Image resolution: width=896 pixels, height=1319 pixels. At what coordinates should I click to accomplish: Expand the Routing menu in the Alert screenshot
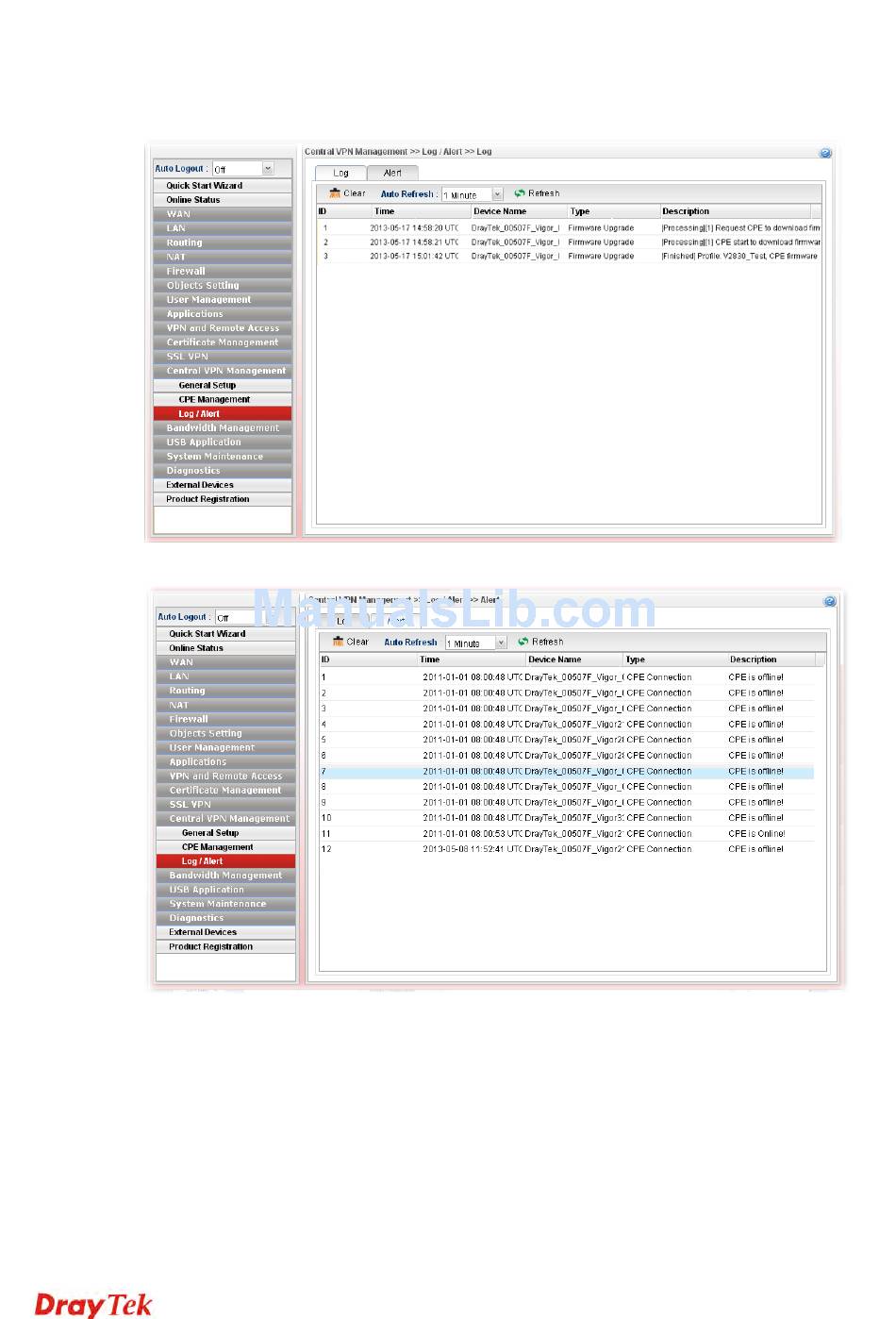pyautogui.click(x=225, y=691)
